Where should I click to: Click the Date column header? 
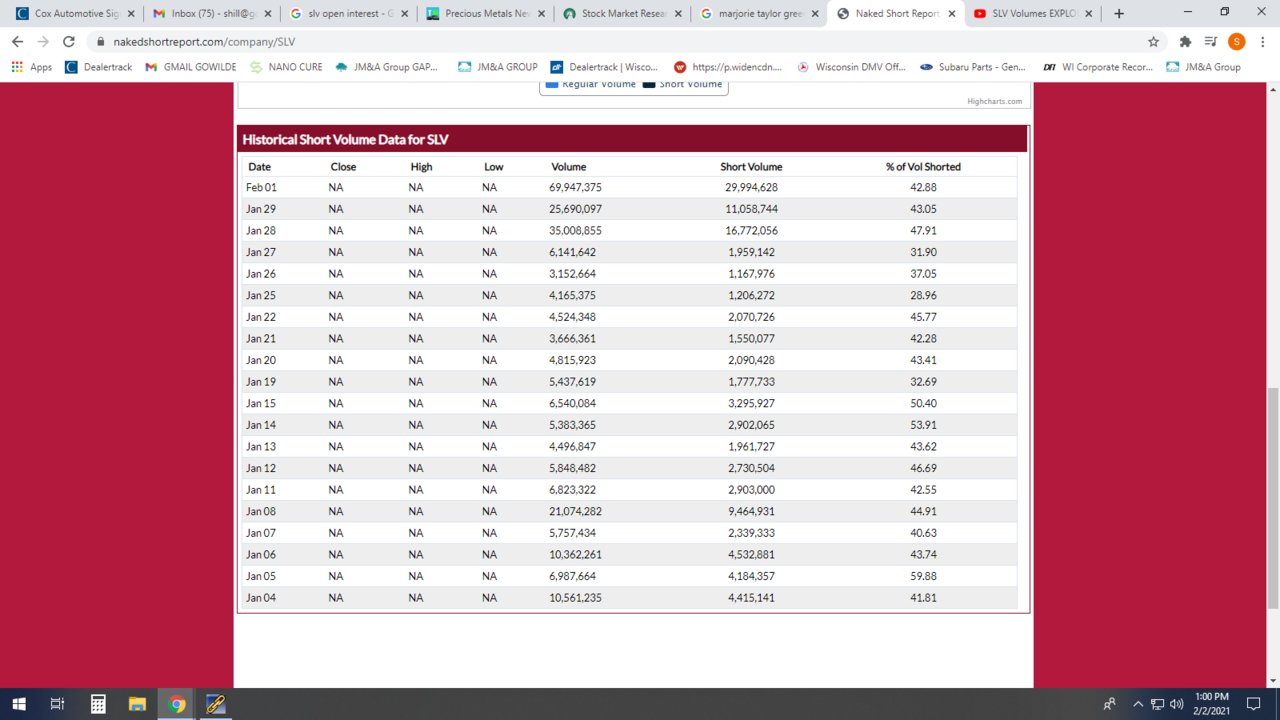click(259, 167)
